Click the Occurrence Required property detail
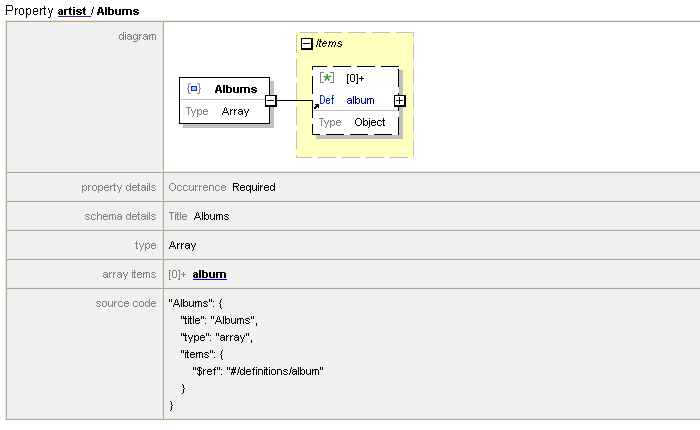Screen dimensions: 700x430 click(x=222, y=187)
